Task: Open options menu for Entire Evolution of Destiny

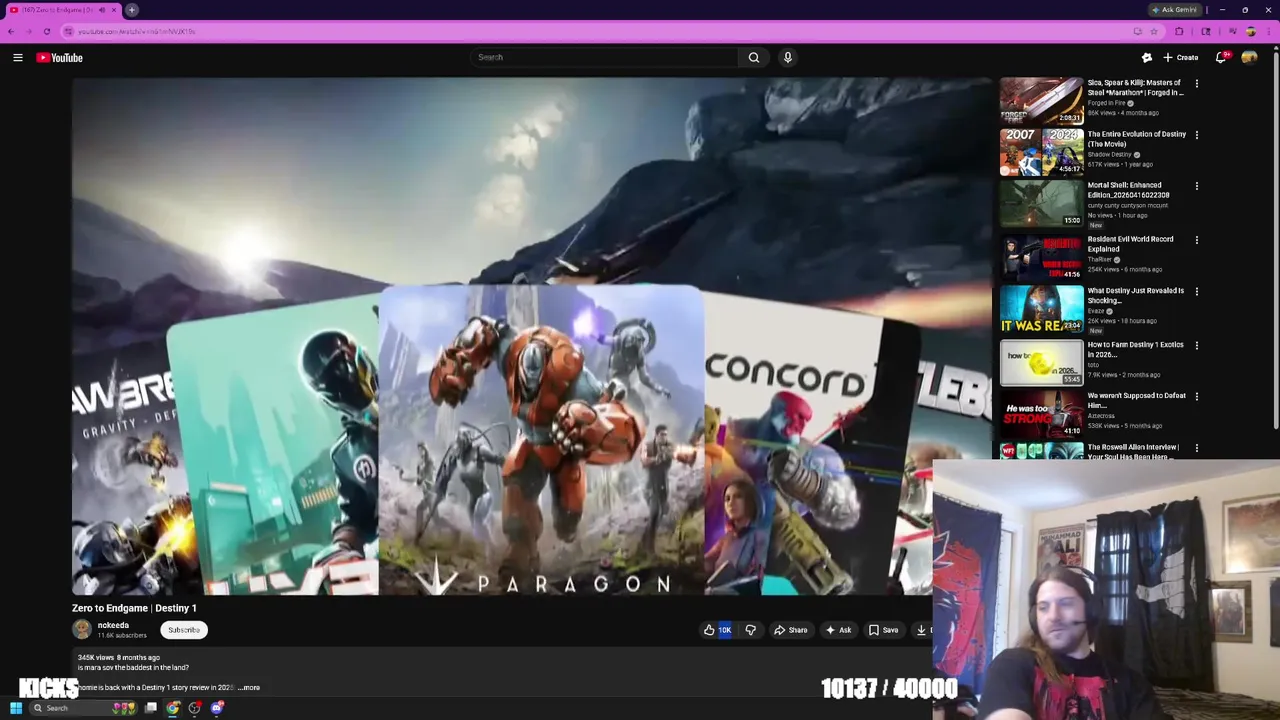Action: [1196, 135]
